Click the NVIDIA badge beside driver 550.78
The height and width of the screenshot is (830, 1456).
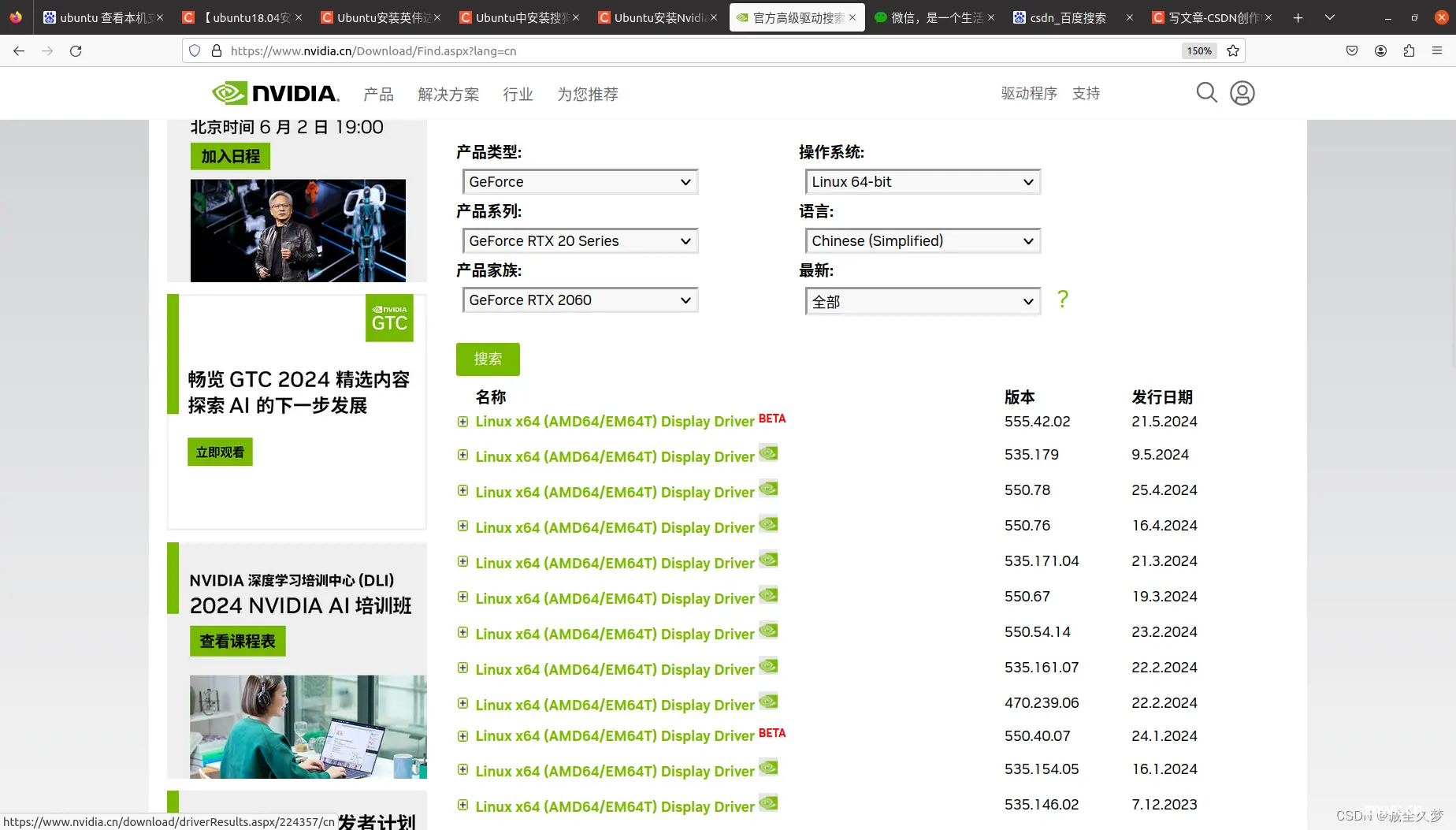768,489
